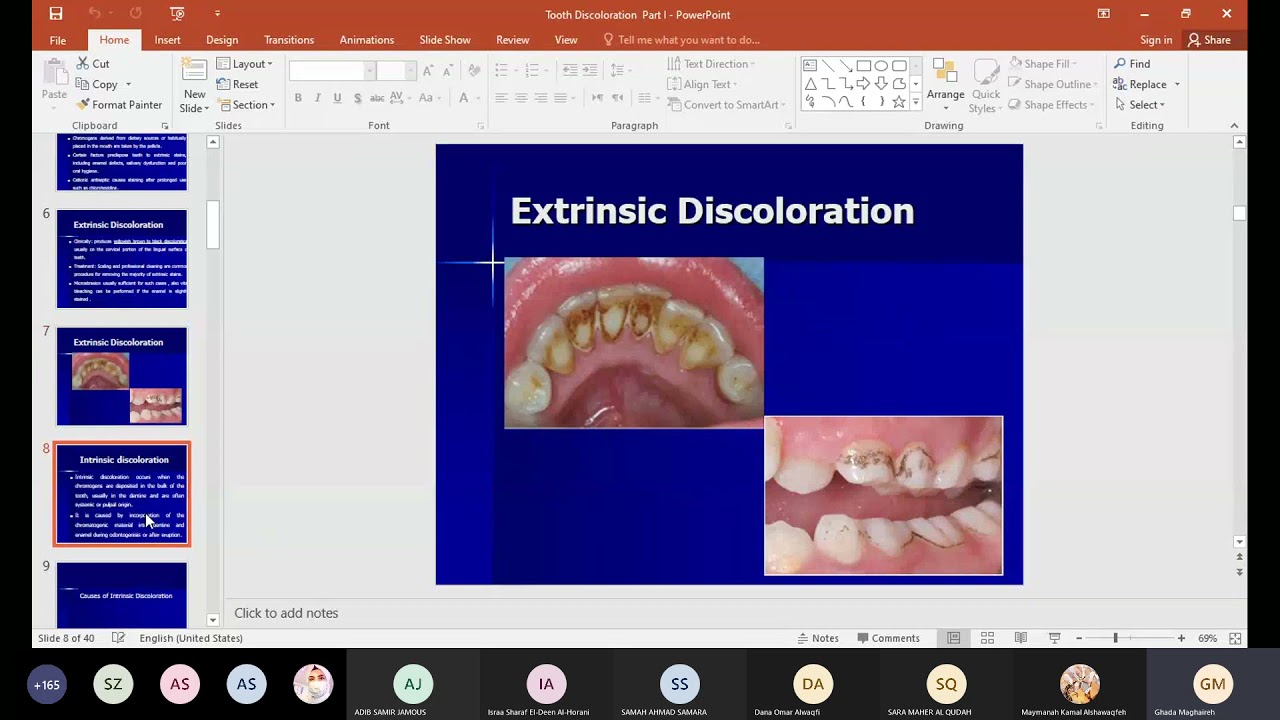1280x720 pixels.
Task: Adjust the zoom slider handle
Action: tap(1115, 638)
